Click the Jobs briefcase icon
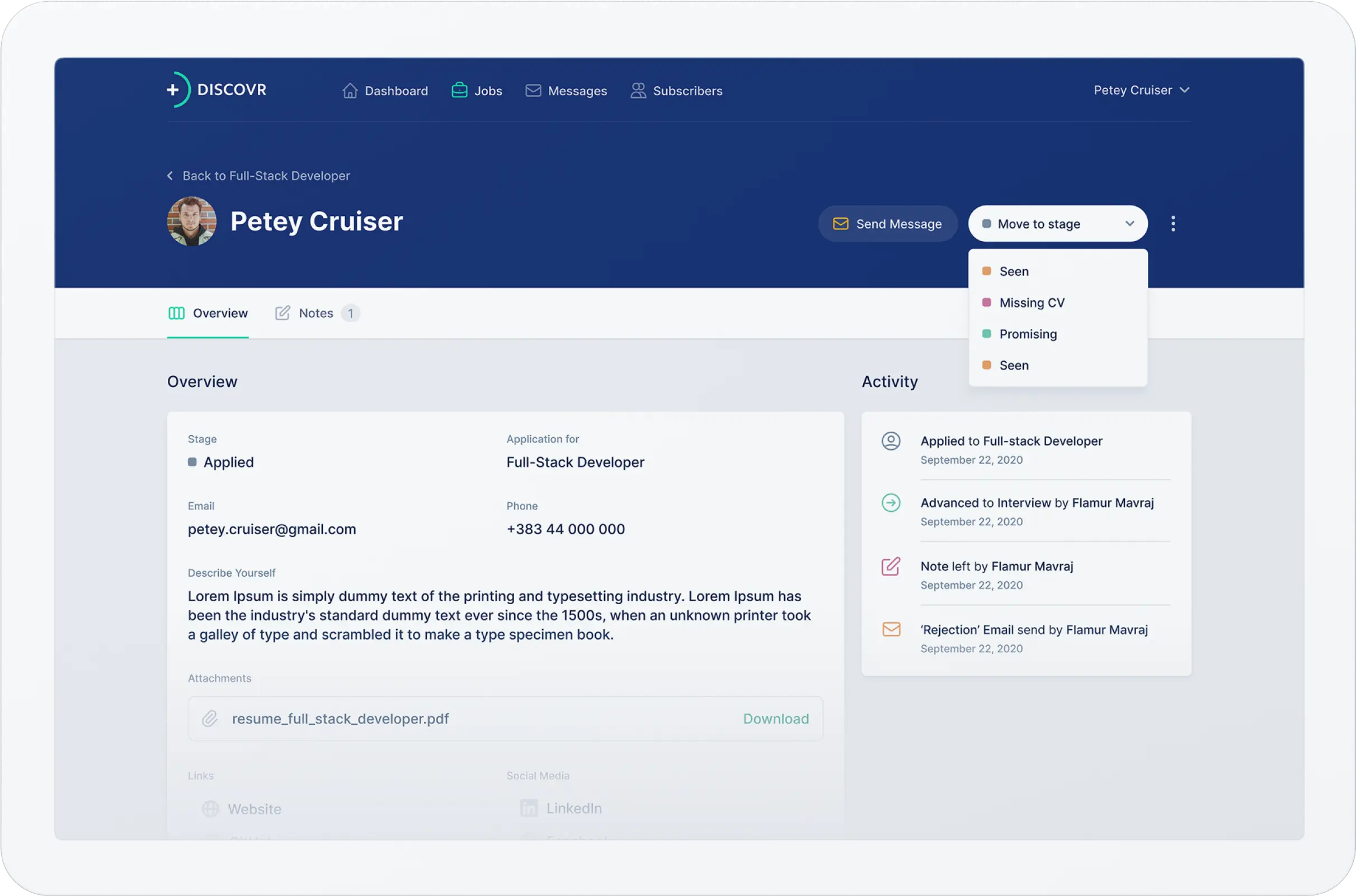Viewport: 1356px width, 896px height. (x=459, y=90)
